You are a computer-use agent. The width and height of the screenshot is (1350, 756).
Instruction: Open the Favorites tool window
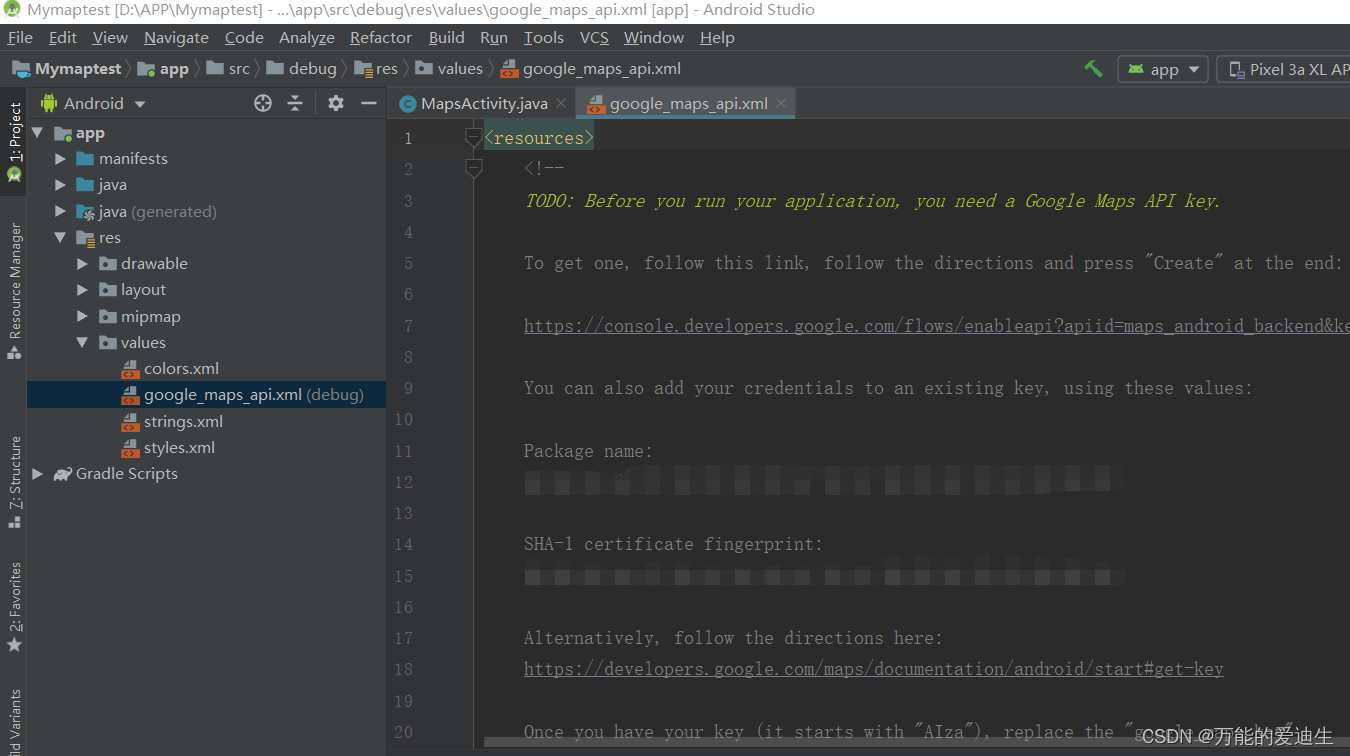(14, 597)
